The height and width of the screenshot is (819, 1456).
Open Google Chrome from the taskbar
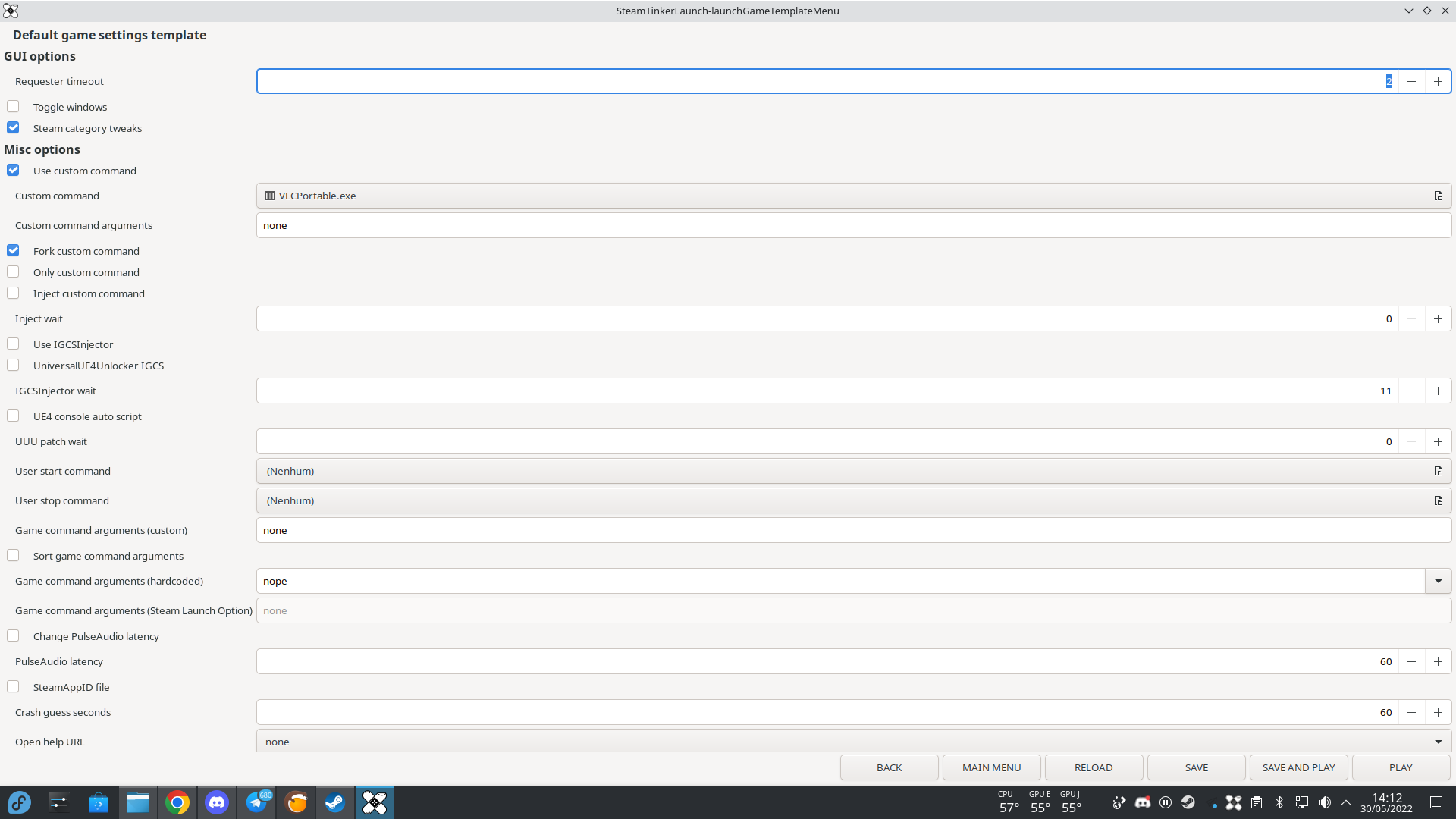(x=177, y=802)
